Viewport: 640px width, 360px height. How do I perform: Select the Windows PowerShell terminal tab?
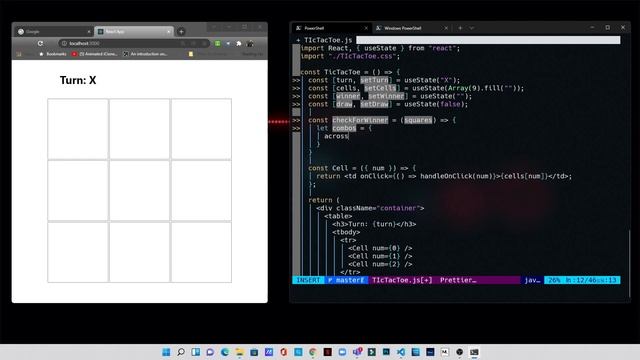click(x=411, y=28)
